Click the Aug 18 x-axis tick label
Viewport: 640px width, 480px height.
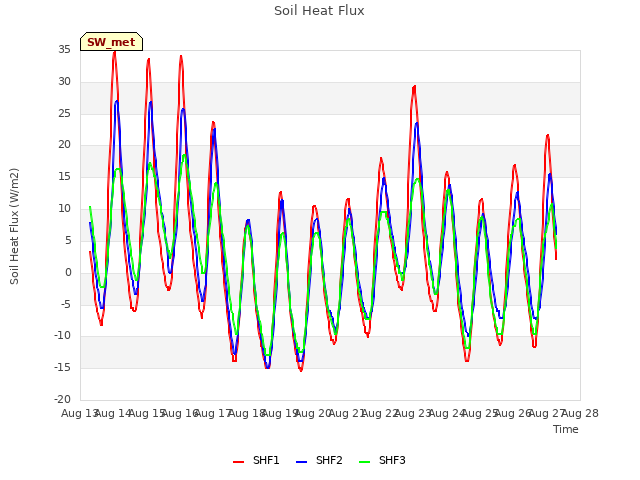[x=247, y=413]
